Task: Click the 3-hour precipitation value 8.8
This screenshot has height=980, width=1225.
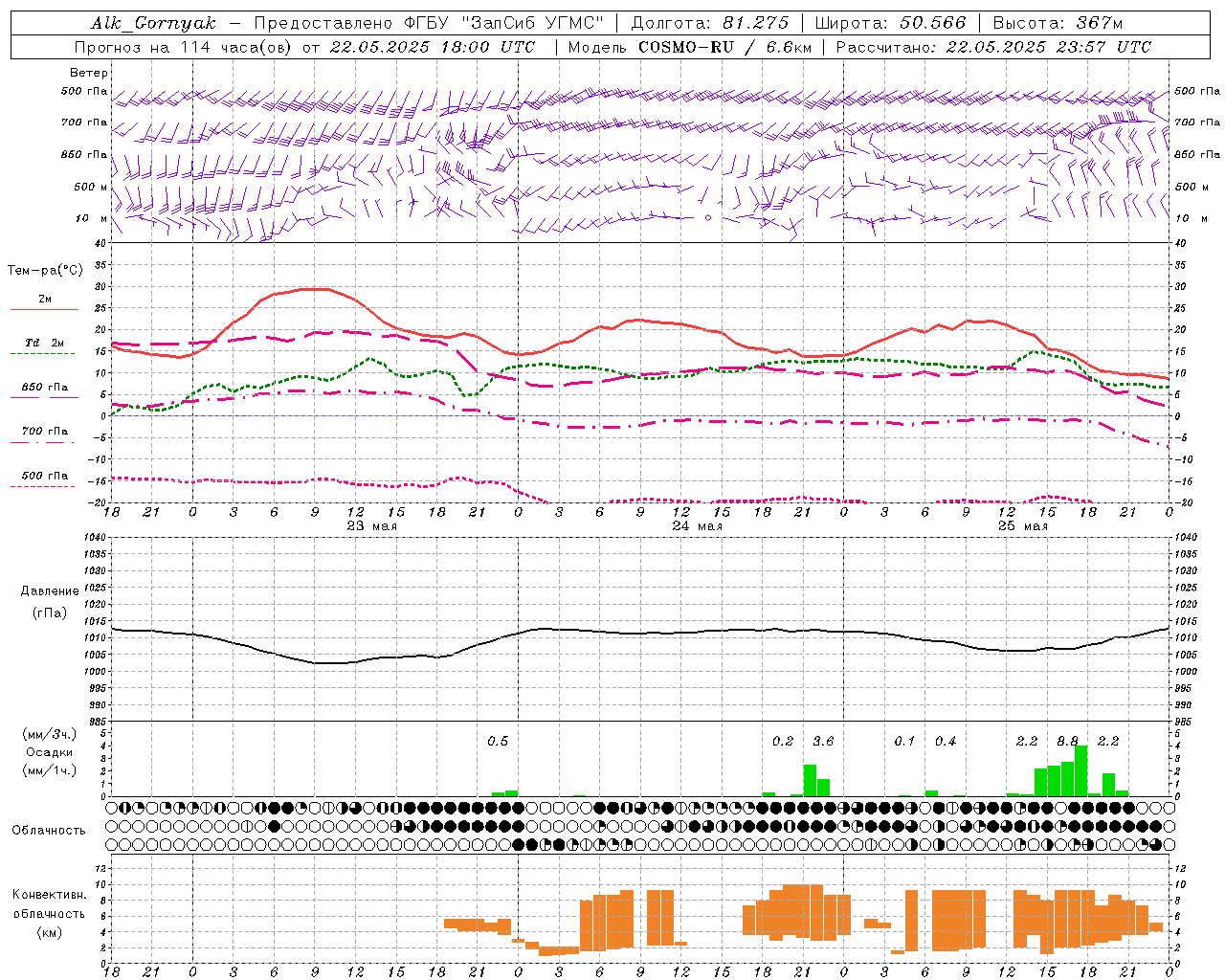Action: click(x=1067, y=742)
